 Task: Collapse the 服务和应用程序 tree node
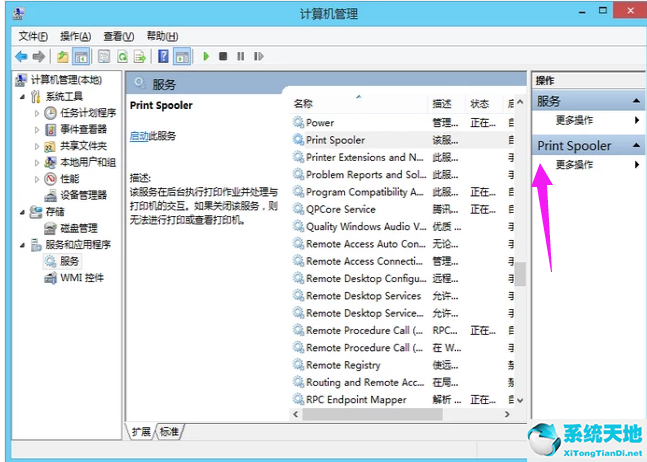22,245
